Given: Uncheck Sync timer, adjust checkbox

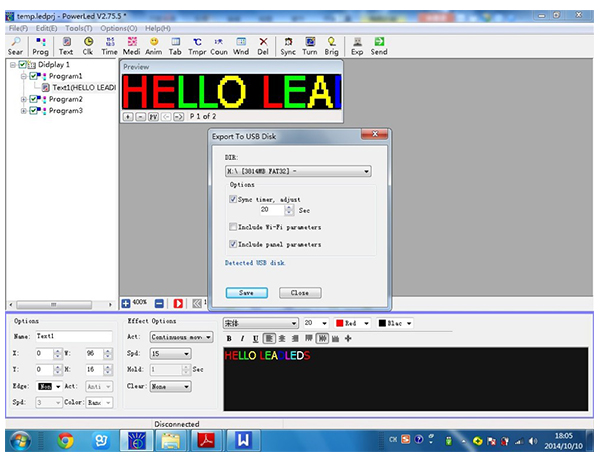Looking at the screenshot, I should tap(234, 199).
